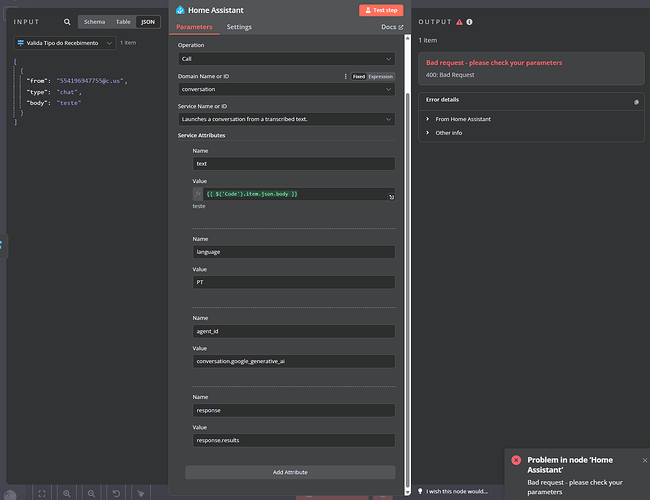
Task: Click the zoom out canvas icon
Action: [91, 493]
